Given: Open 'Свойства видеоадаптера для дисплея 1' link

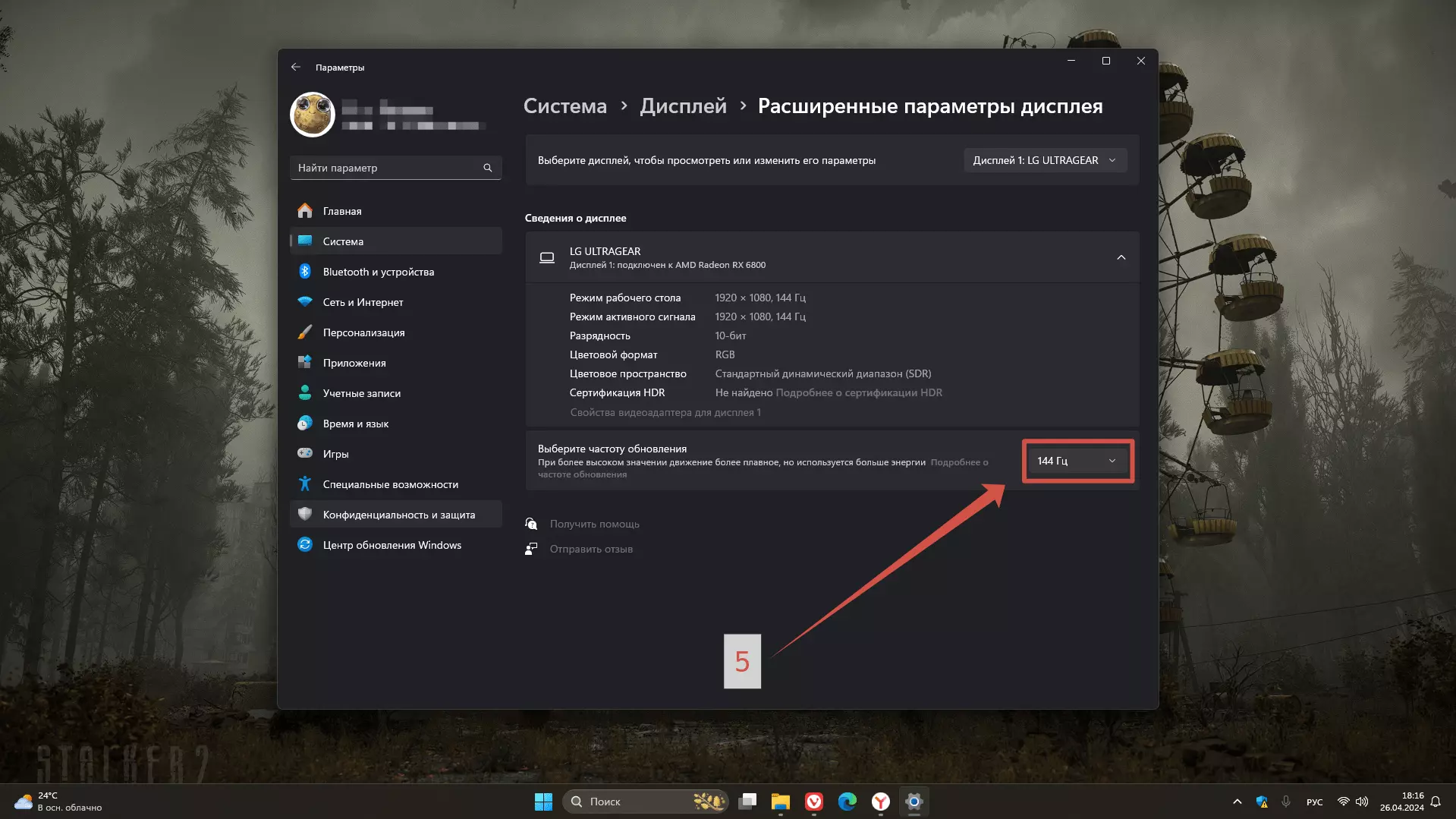Looking at the screenshot, I should (665, 412).
